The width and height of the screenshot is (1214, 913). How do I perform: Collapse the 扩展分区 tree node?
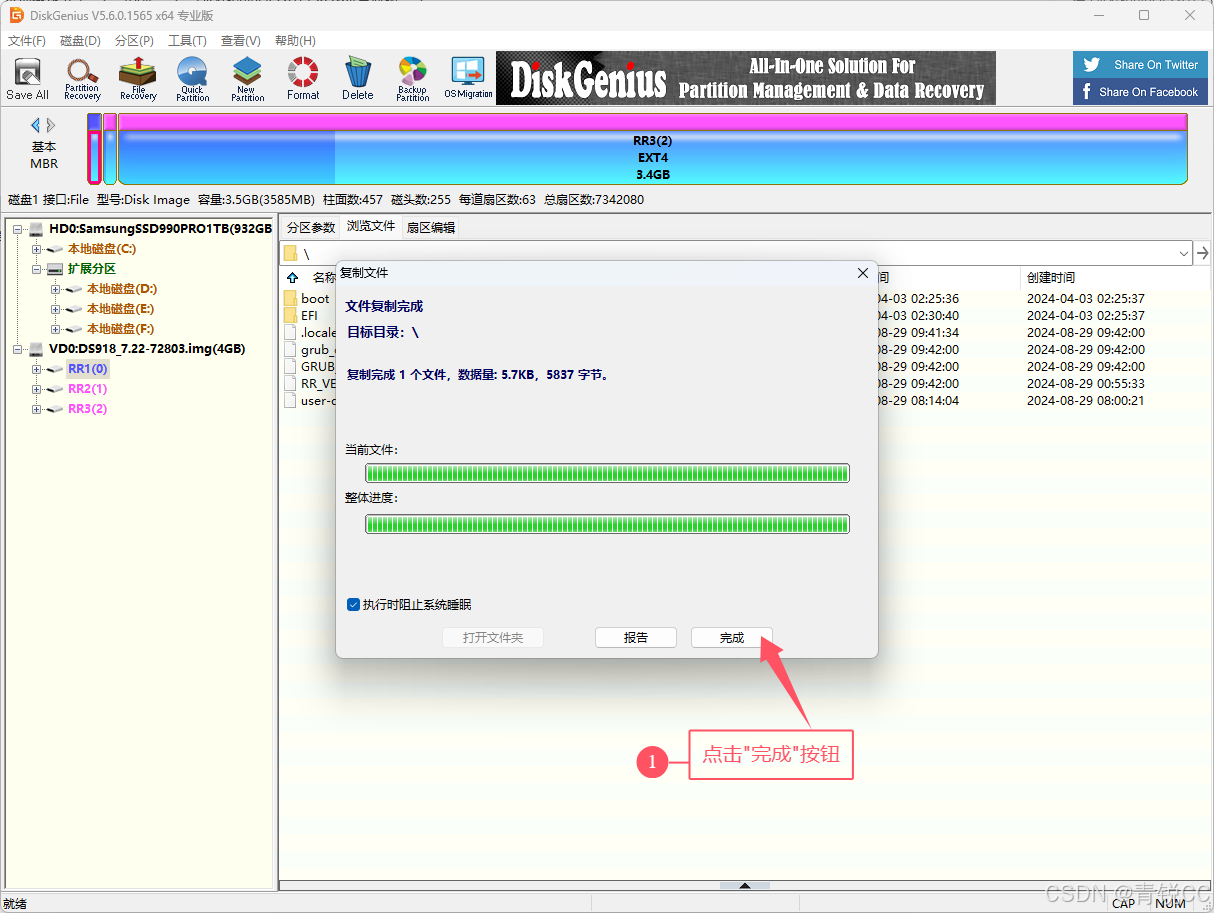(x=37, y=269)
